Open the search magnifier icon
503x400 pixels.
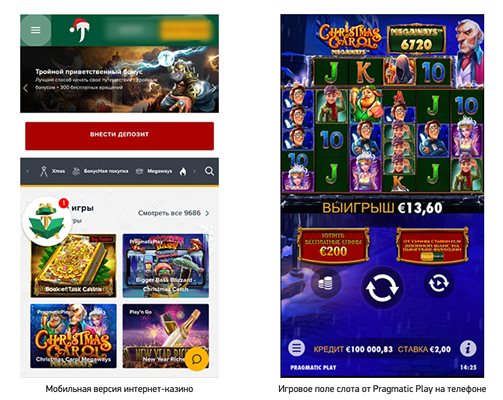tap(209, 171)
